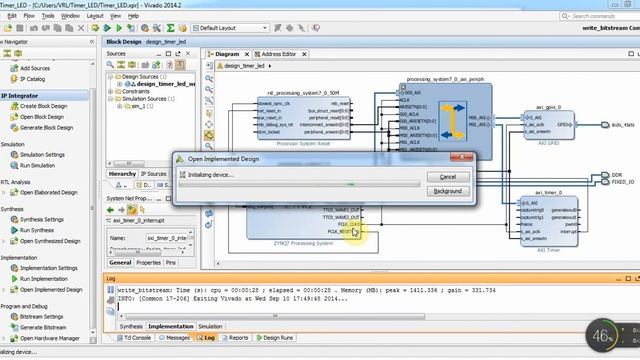This screenshot has height=360, width=640.
Task: Open Messages tab
Action: click(174, 338)
